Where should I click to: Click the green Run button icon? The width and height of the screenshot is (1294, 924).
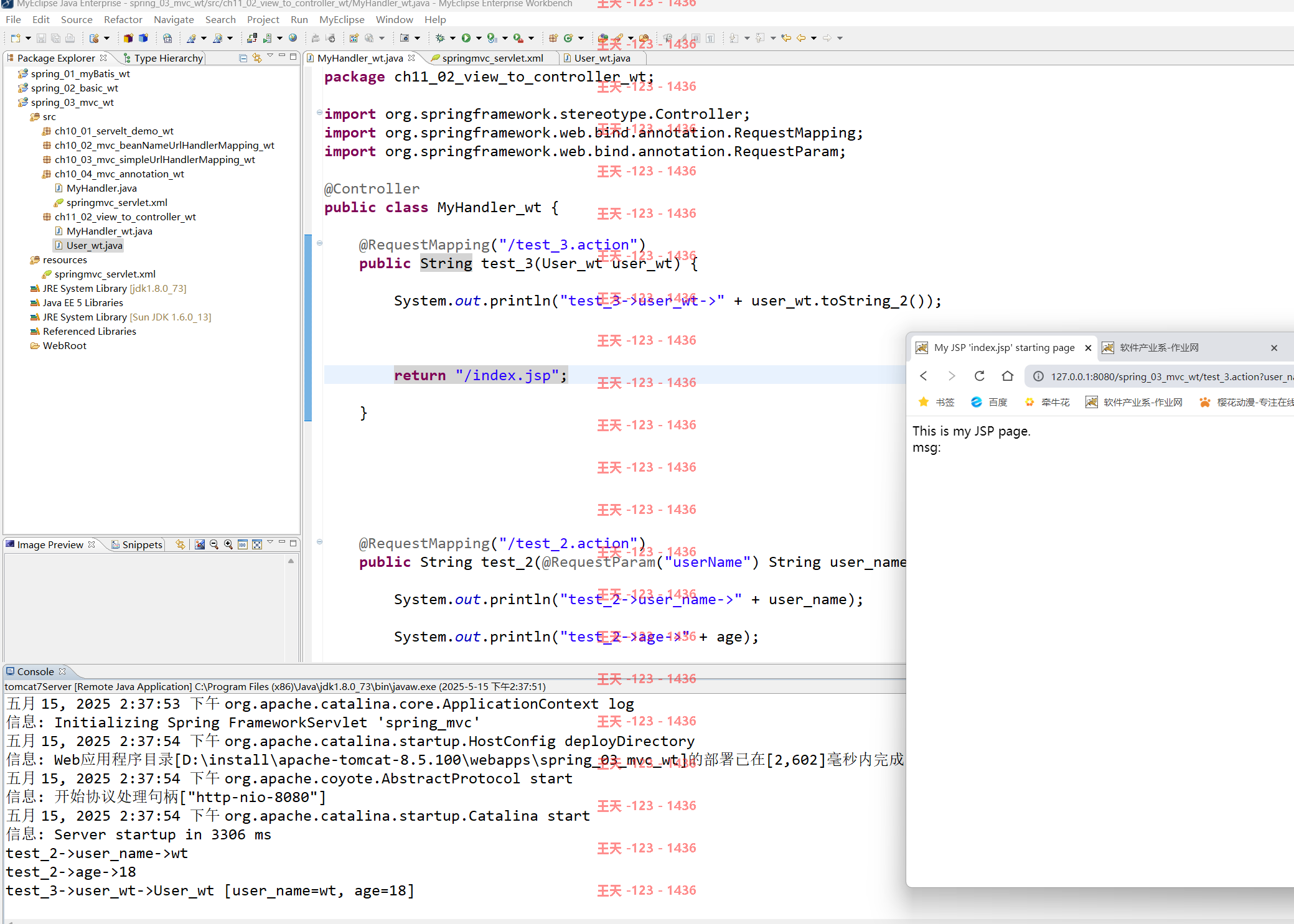coord(466,39)
